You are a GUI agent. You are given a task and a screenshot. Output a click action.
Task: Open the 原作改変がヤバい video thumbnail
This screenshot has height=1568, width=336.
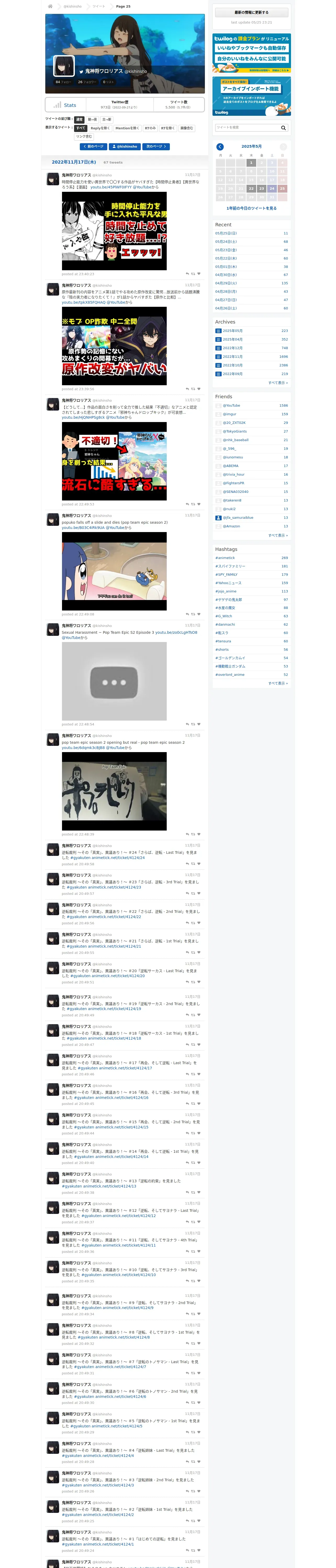click(114, 346)
